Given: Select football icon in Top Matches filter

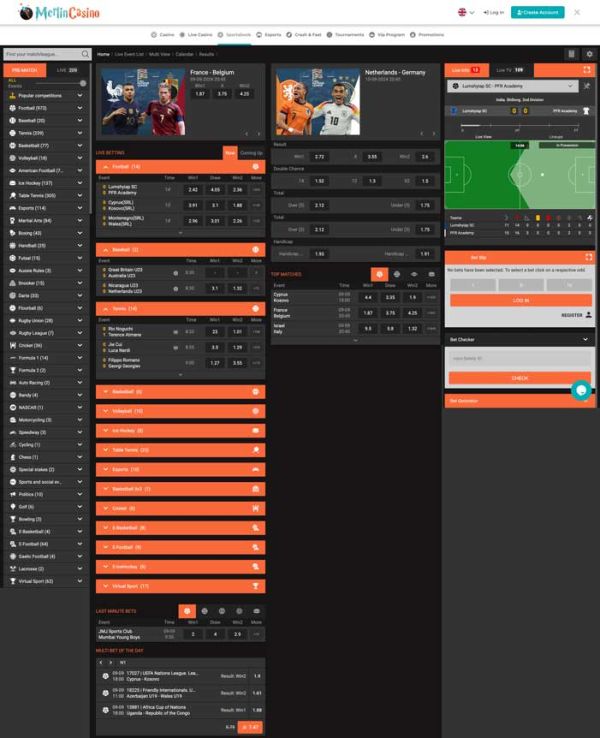Looking at the screenshot, I should click(379, 274).
